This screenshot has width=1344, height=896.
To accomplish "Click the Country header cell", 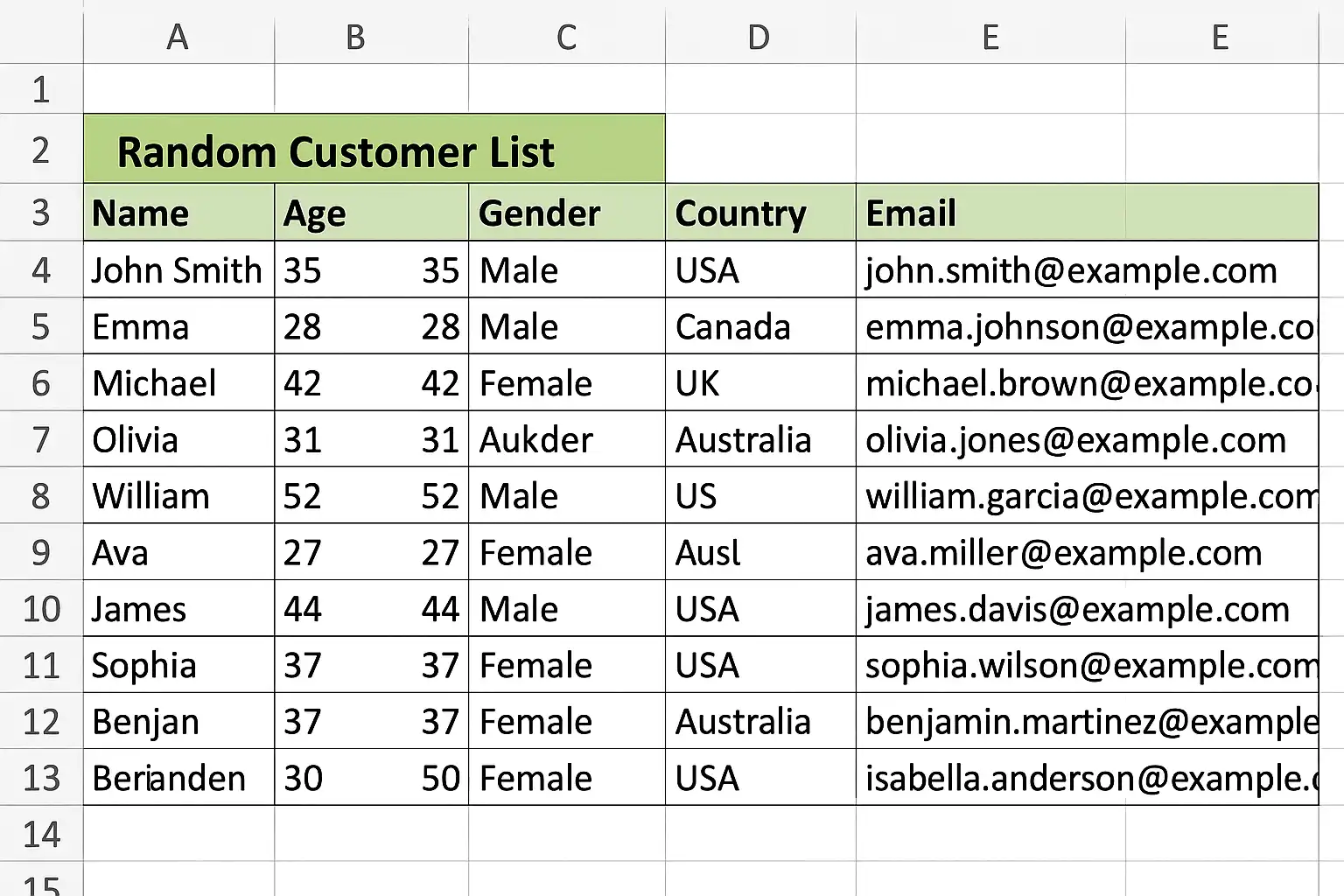I will tap(759, 213).
